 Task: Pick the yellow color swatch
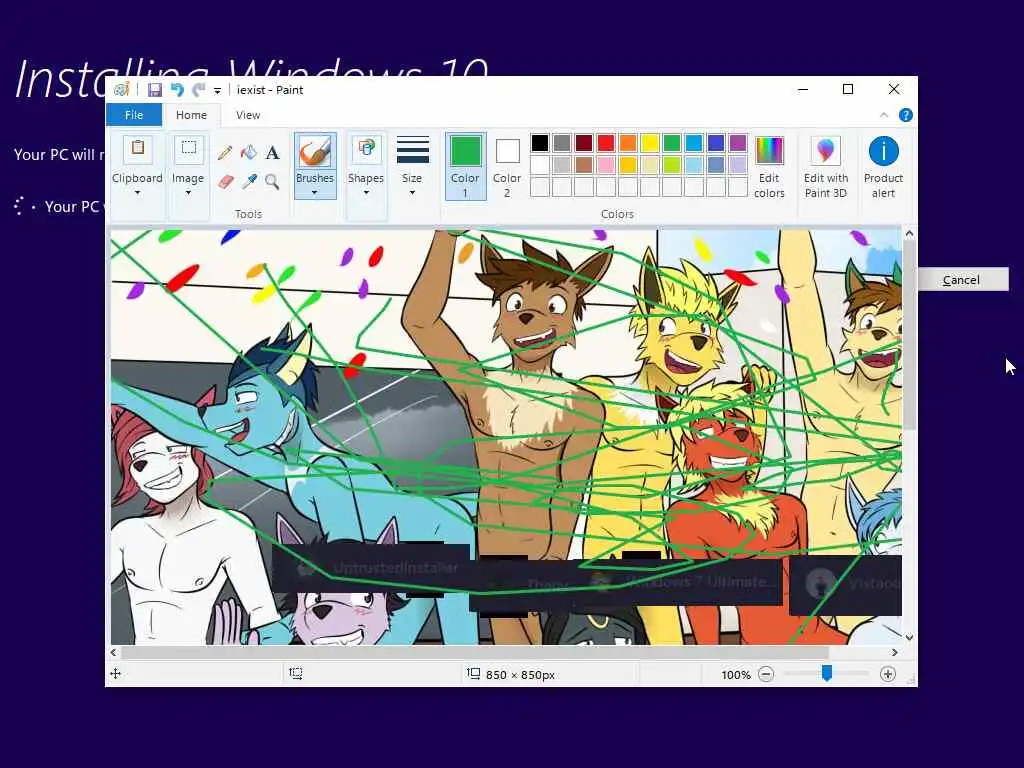650,142
